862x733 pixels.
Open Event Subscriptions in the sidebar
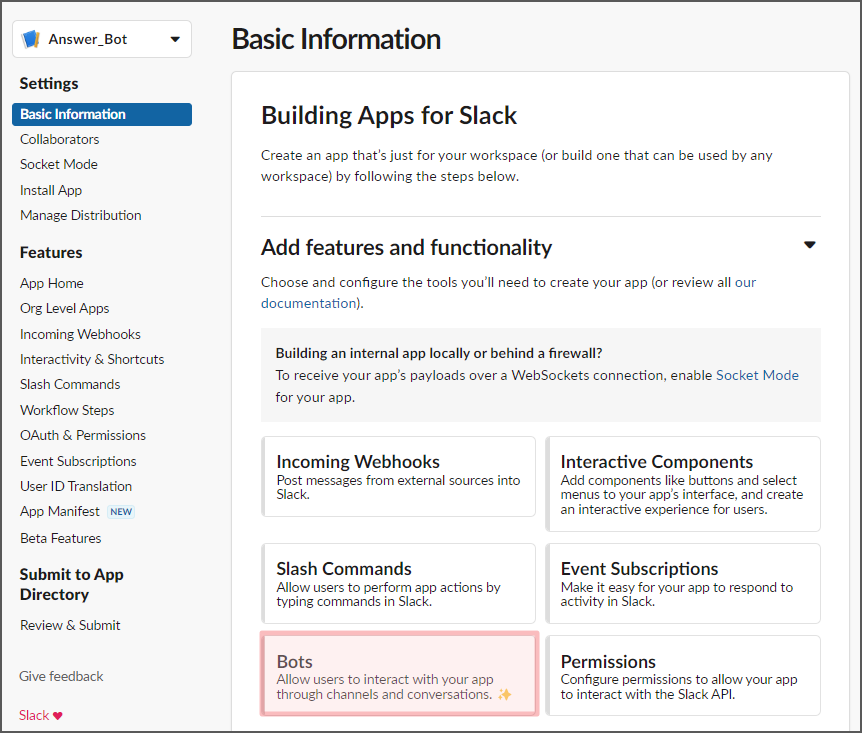[78, 461]
